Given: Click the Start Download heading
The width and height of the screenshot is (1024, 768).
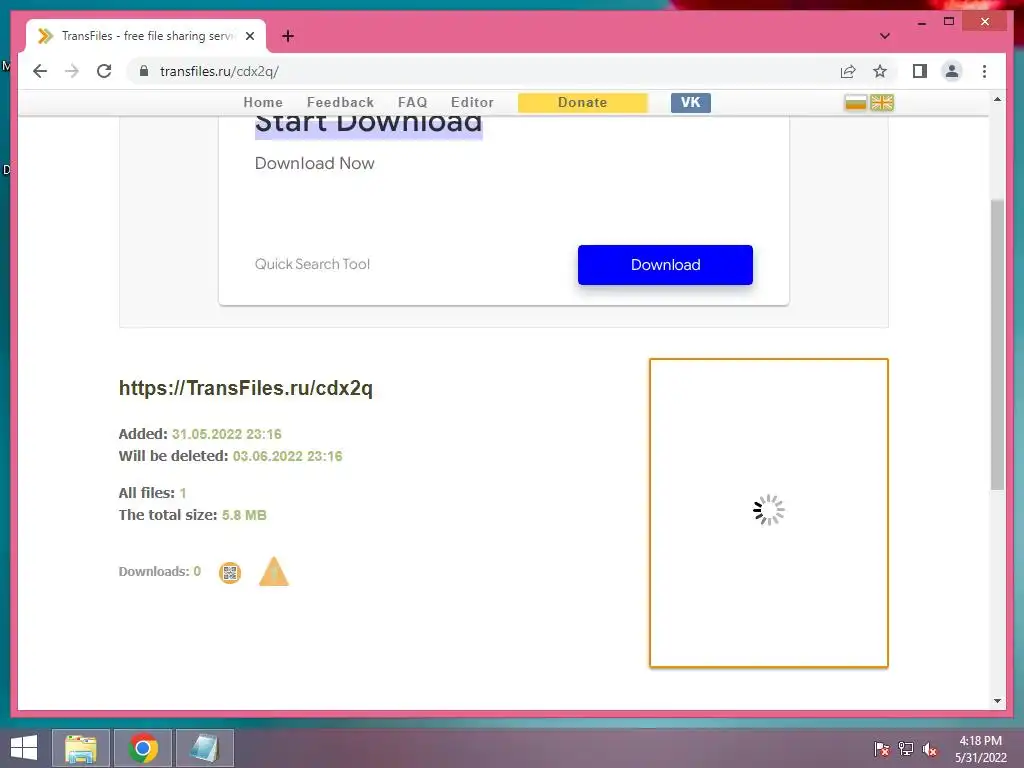Looking at the screenshot, I should tap(368, 123).
